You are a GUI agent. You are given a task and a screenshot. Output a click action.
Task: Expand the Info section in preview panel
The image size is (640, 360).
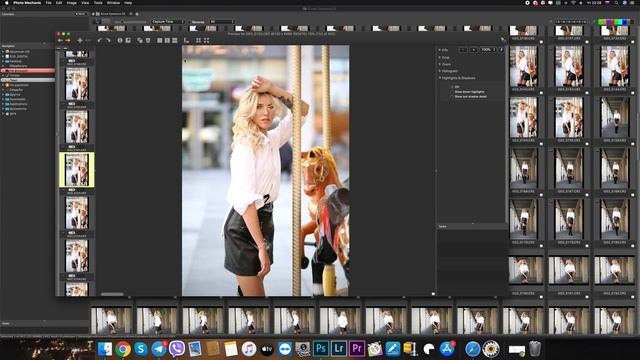coord(440,50)
